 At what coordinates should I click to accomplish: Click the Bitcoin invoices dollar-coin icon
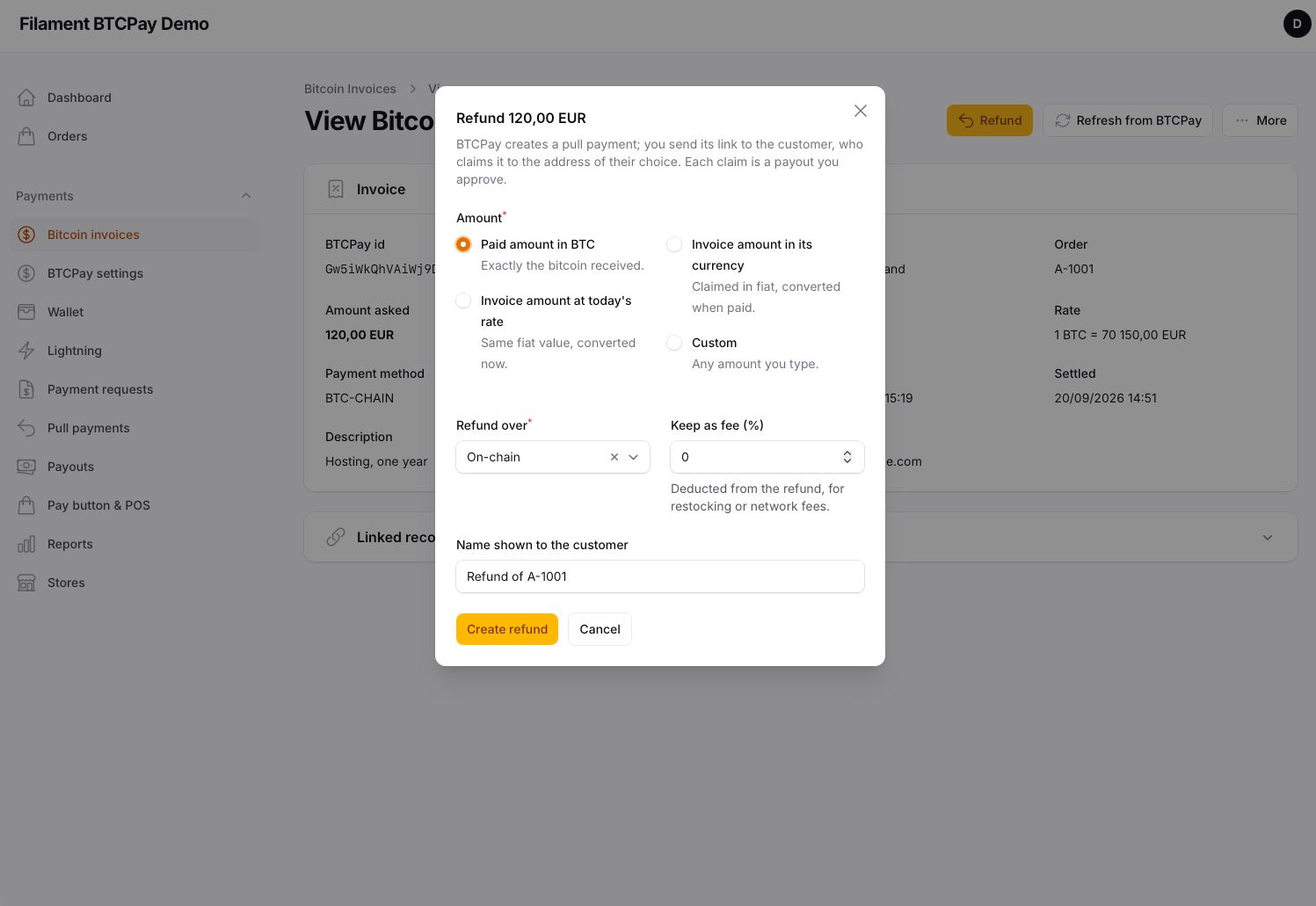26,235
